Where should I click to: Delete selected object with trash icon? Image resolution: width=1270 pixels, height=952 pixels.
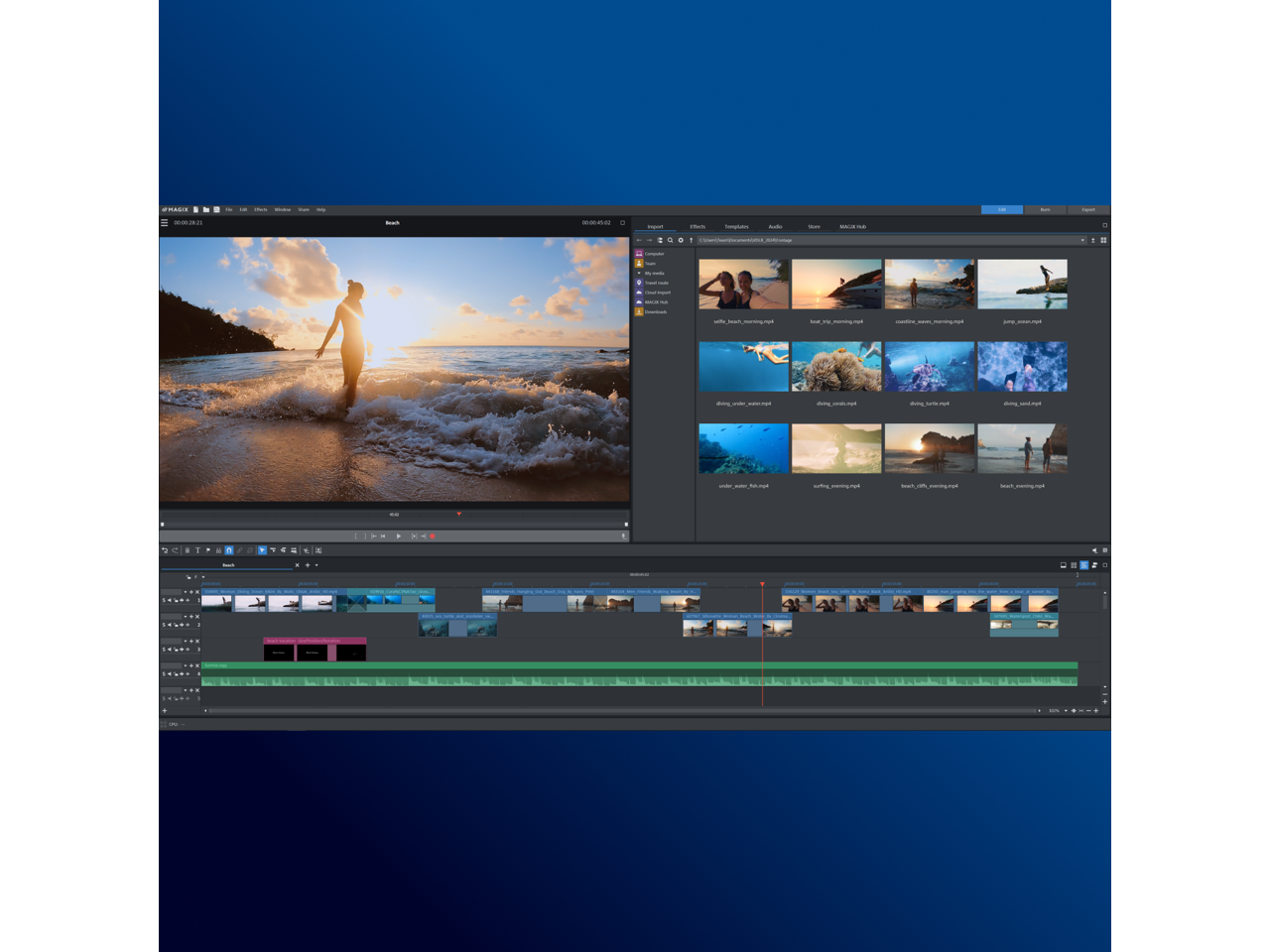coord(187,550)
